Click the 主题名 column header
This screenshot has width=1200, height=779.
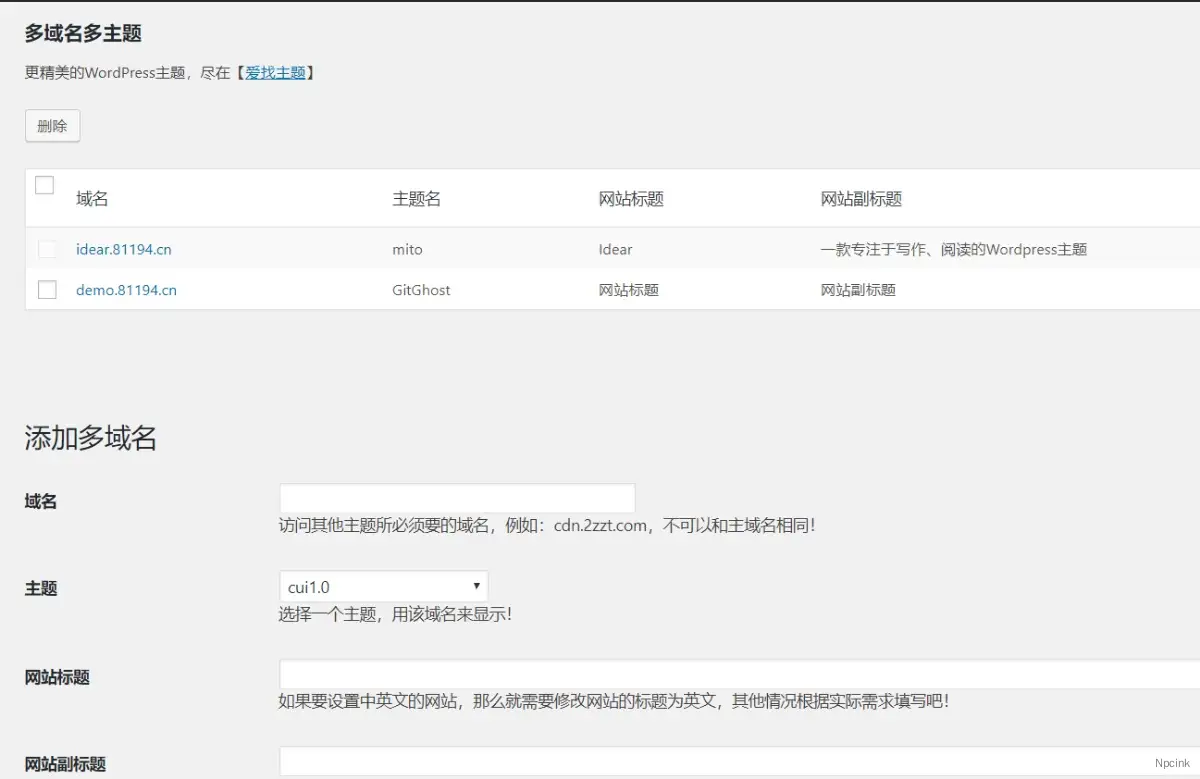416,199
